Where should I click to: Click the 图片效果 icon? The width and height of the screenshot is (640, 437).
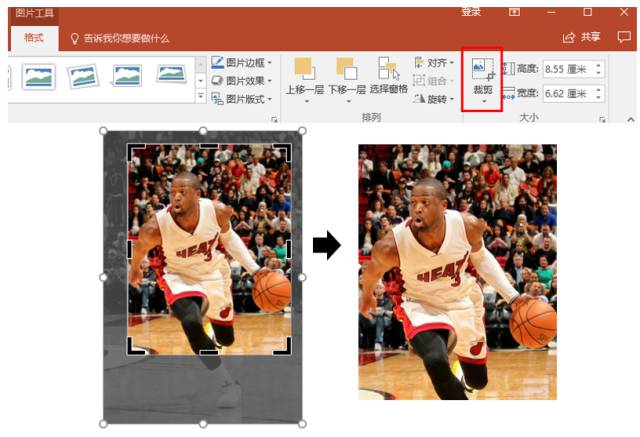(x=217, y=81)
